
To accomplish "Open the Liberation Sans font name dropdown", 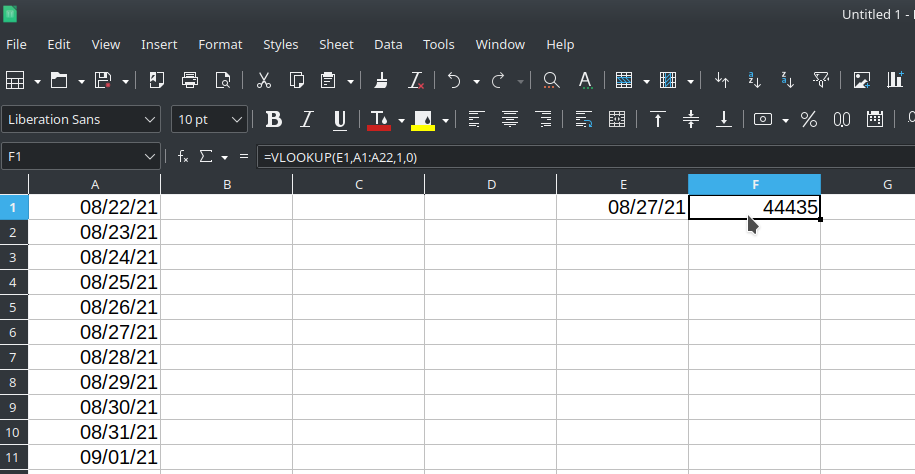I will coord(150,120).
